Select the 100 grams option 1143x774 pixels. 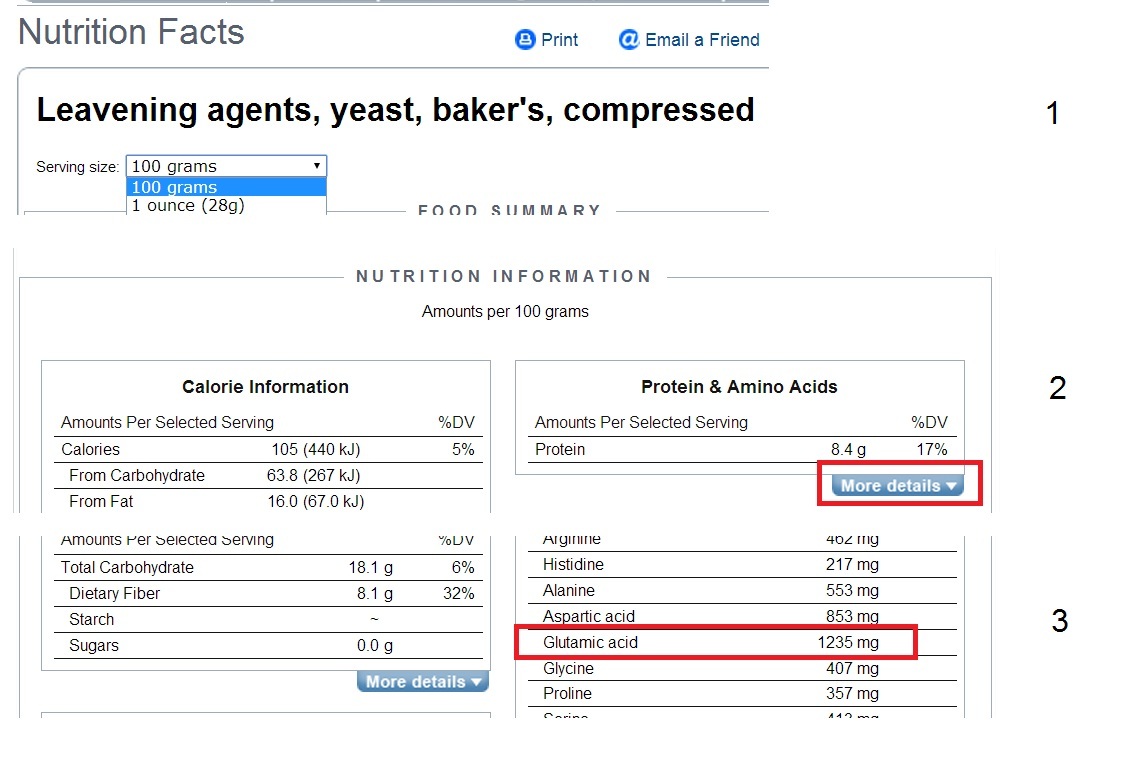(x=226, y=187)
